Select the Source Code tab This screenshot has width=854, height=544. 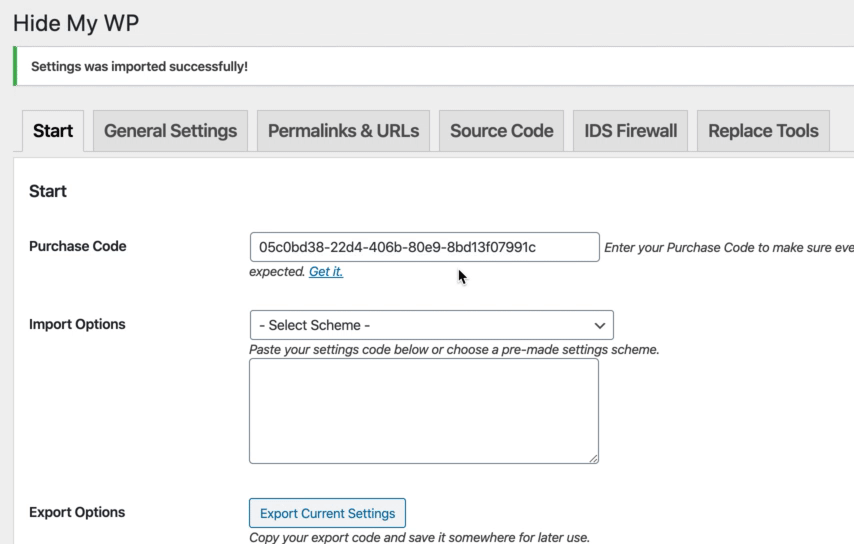click(x=501, y=131)
